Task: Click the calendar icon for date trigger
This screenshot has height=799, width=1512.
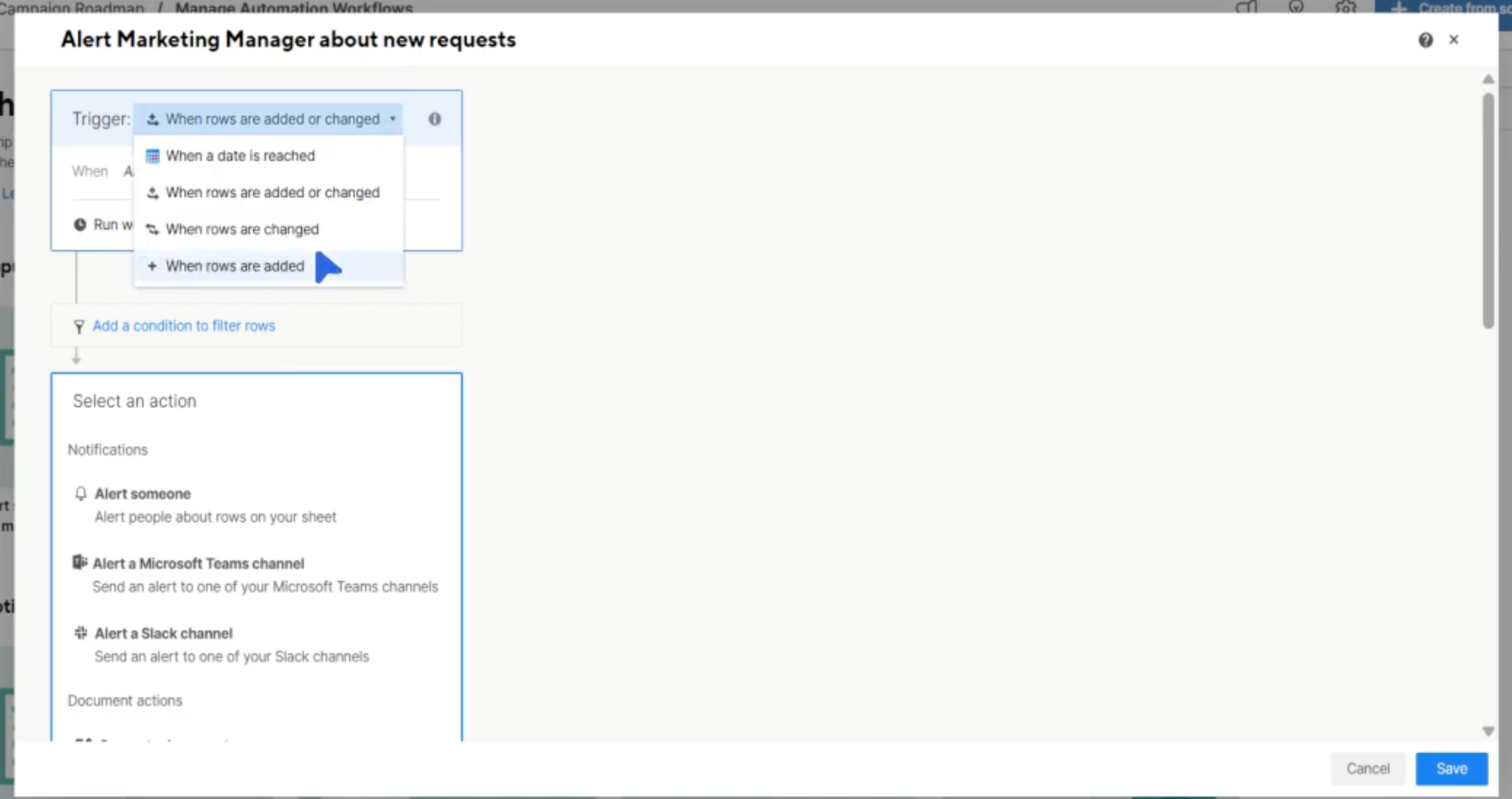Action: pyautogui.click(x=152, y=156)
